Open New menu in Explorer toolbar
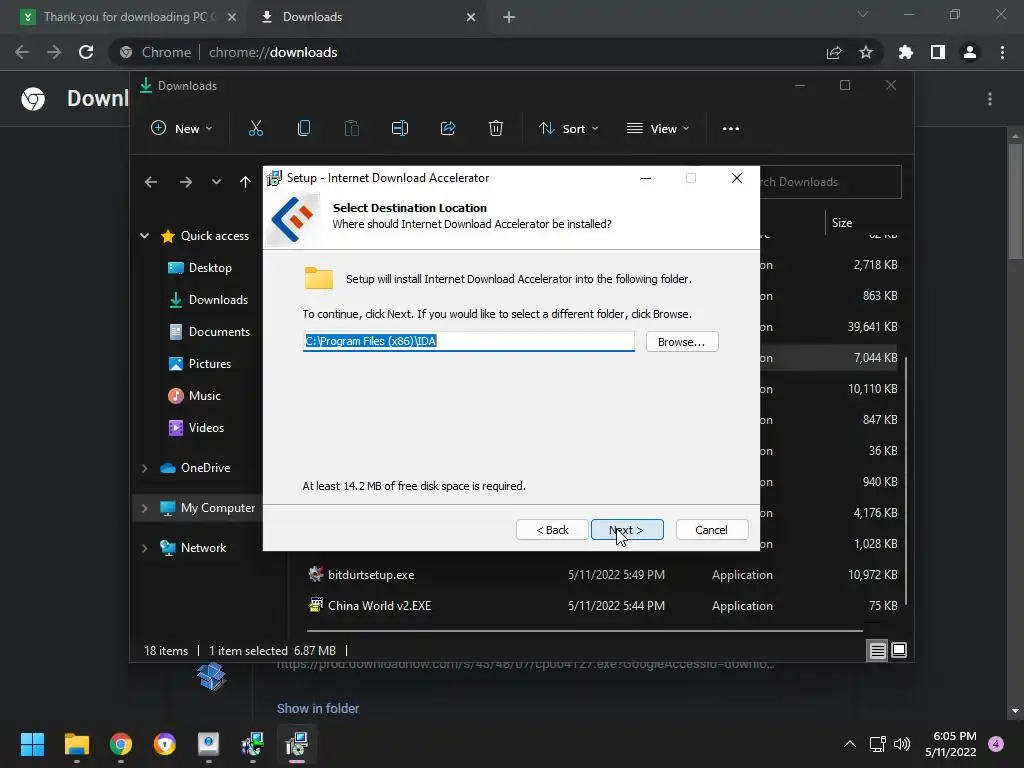The height and width of the screenshot is (768, 1024). point(182,129)
